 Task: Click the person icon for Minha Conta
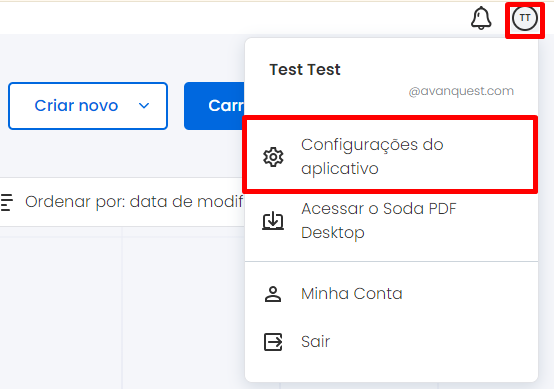click(273, 294)
